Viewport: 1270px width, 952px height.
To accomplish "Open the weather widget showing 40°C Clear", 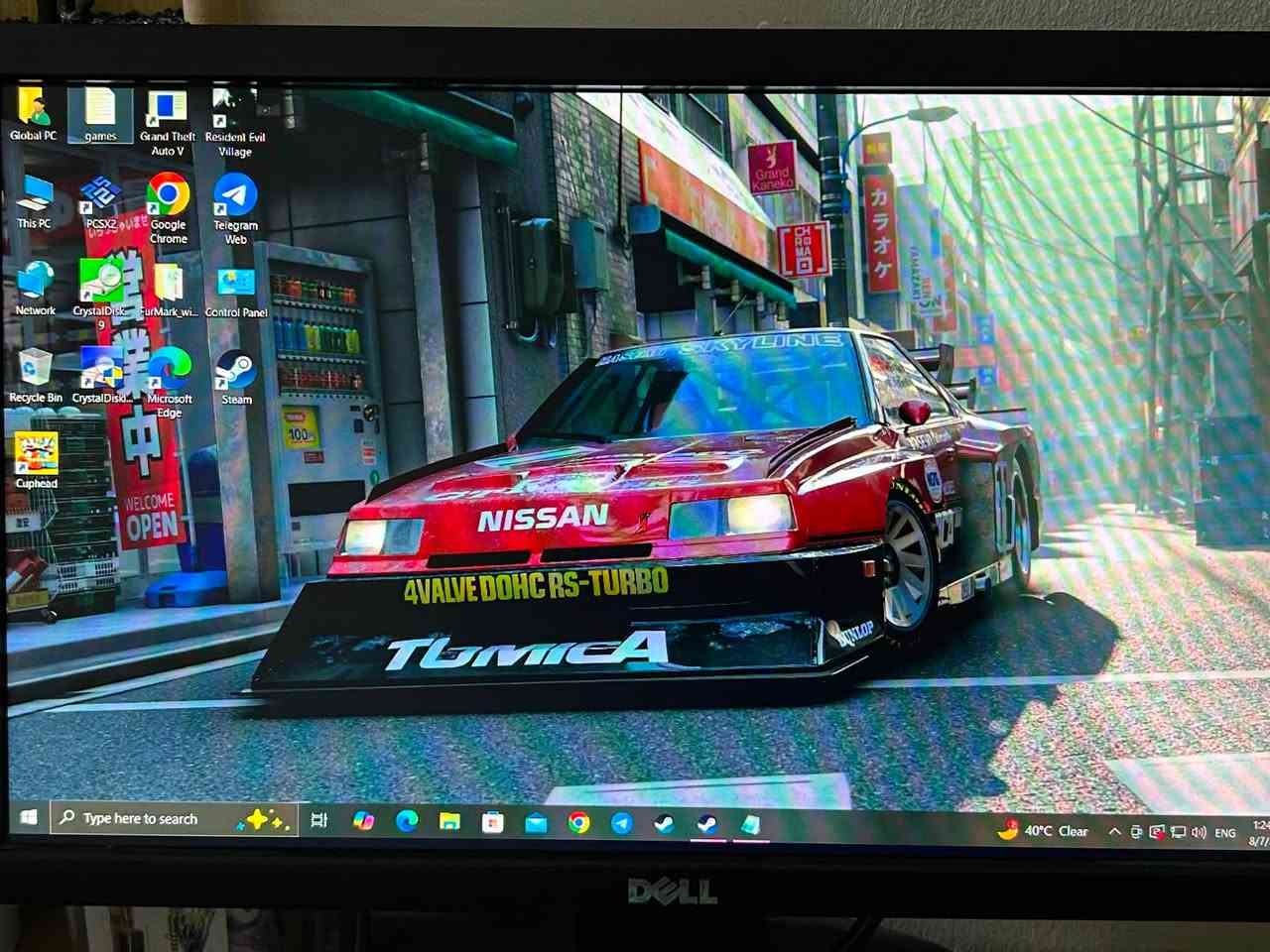I will [x=1044, y=830].
